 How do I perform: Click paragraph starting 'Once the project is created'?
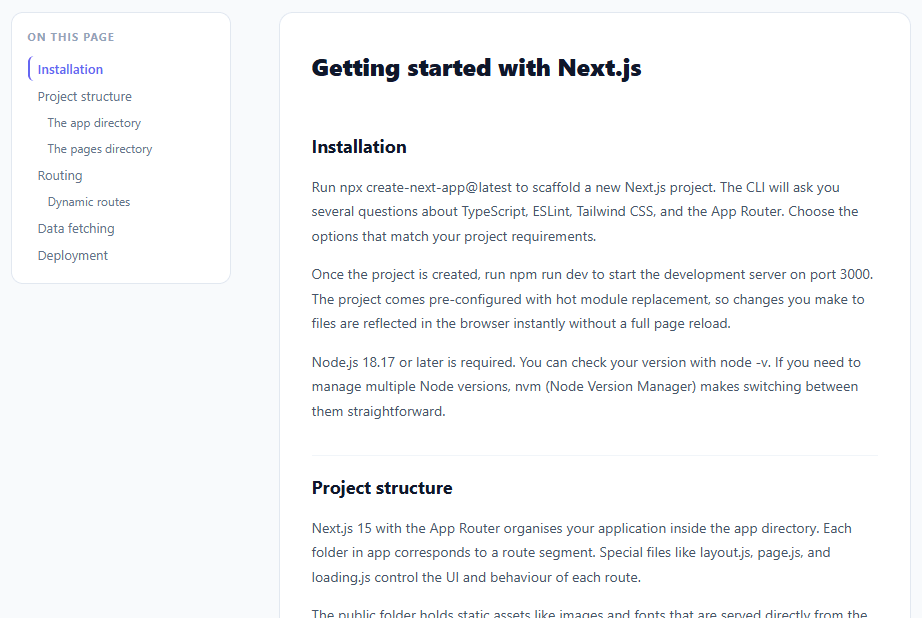click(594, 299)
